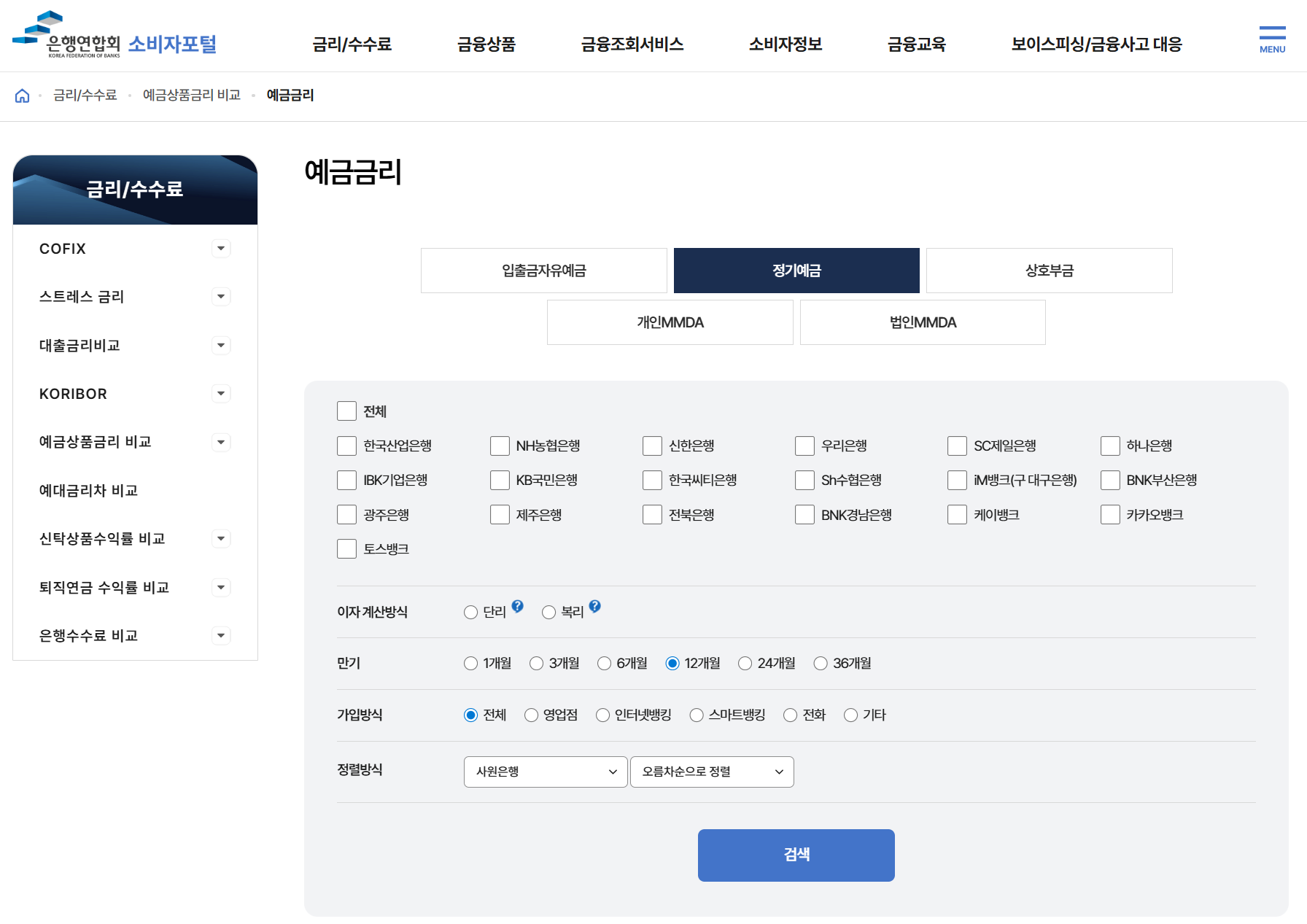Check the NH농협은행 checkbox
This screenshot has width=1307, height=924.
pos(500,446)
